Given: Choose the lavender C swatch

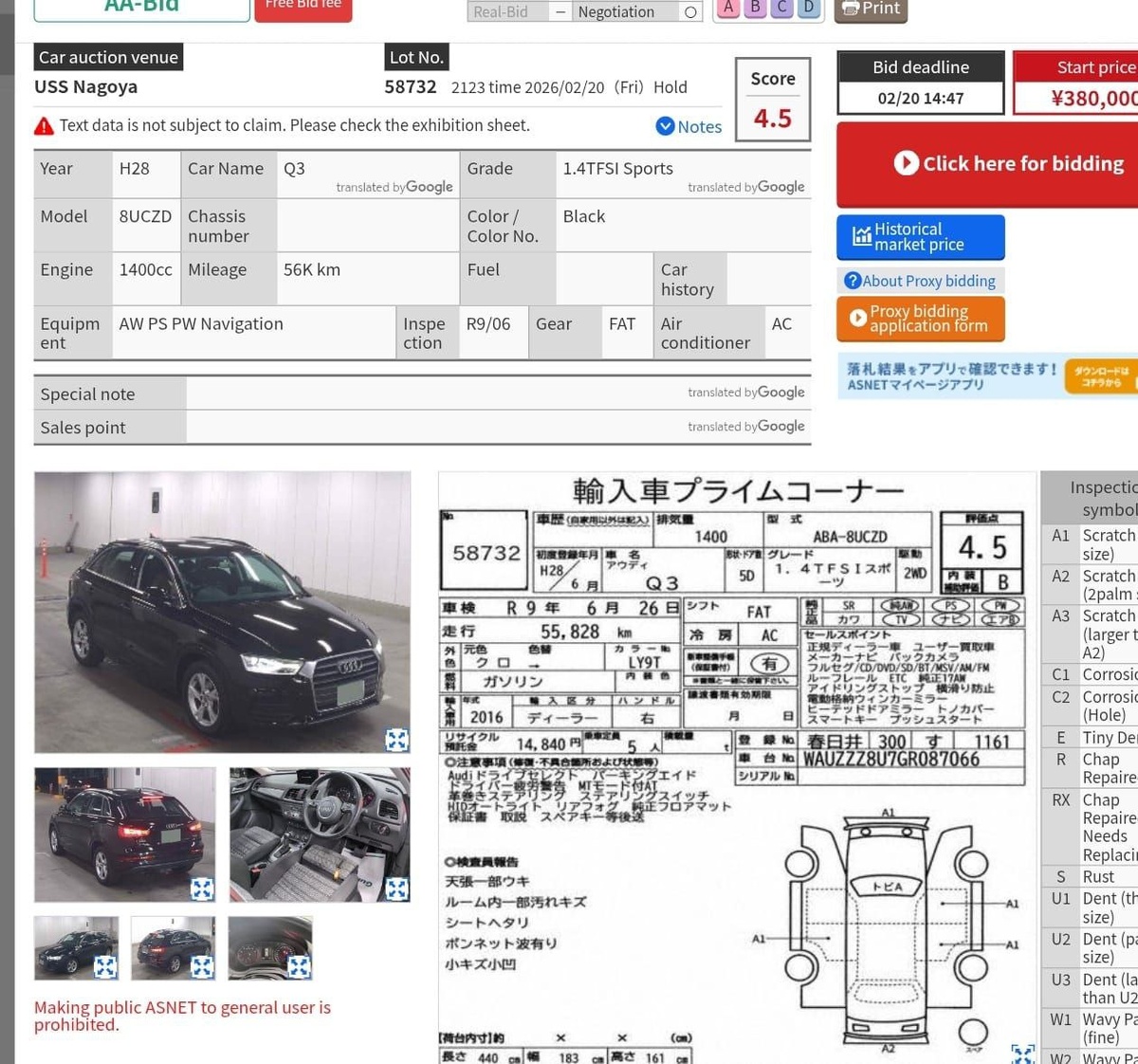Looking at the screenshot, I should [781, 8].
